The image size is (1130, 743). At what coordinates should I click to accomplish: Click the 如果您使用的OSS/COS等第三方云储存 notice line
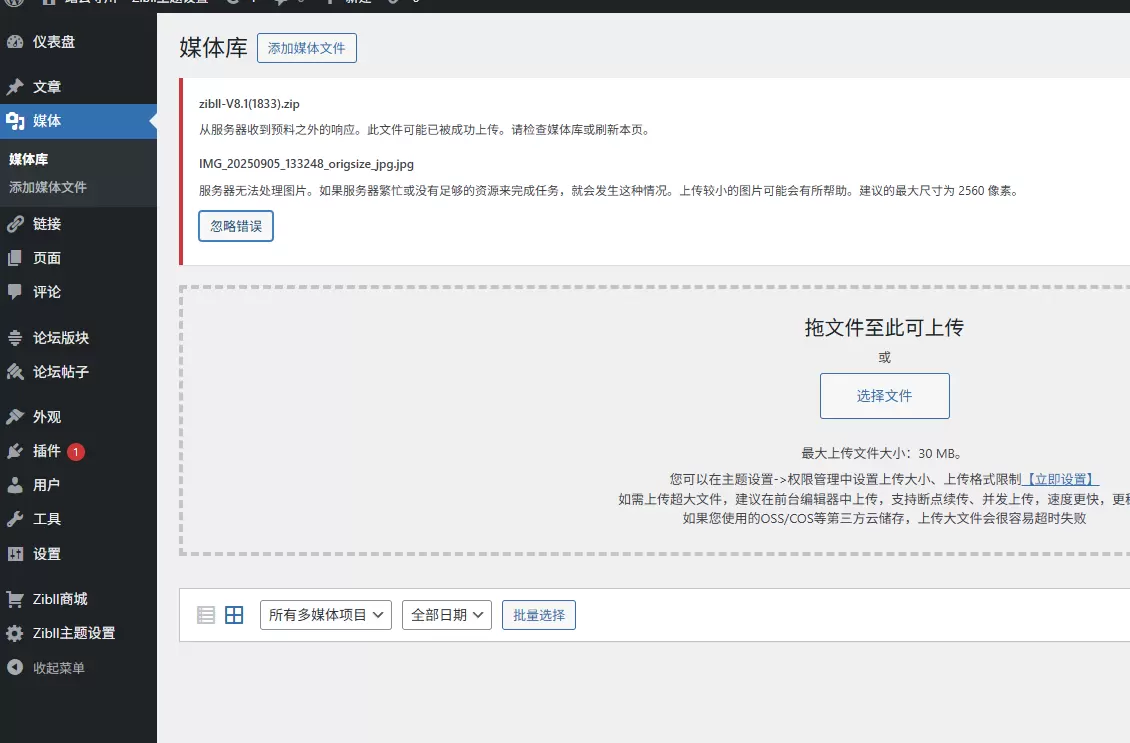[884, 518]
